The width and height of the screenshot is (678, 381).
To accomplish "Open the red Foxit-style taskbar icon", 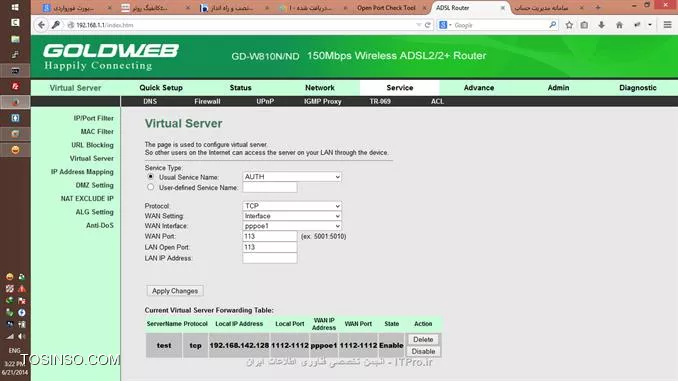I will (x=15, y=86).
